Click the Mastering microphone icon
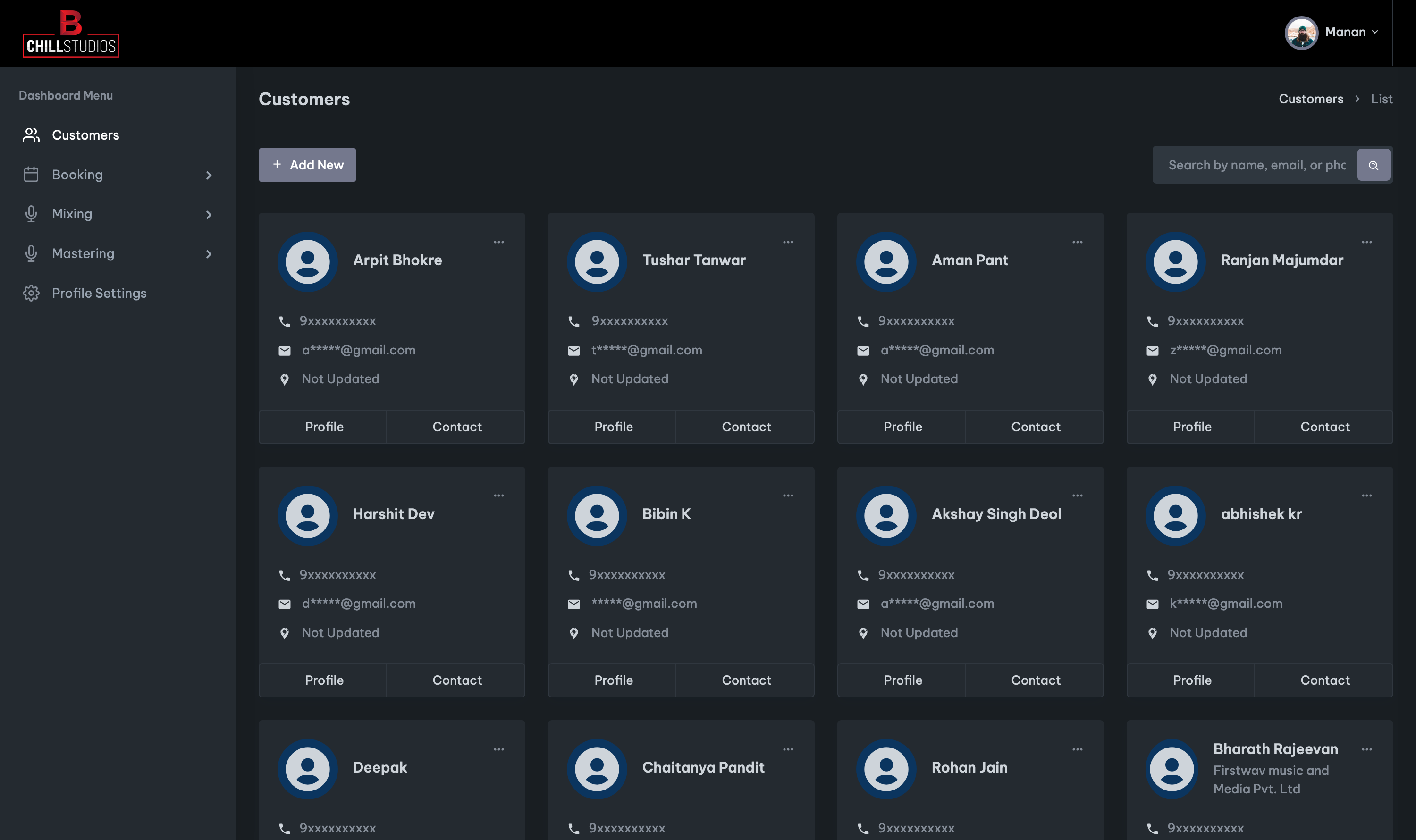This screenshot has height=840, width=1416. (31, 253)
